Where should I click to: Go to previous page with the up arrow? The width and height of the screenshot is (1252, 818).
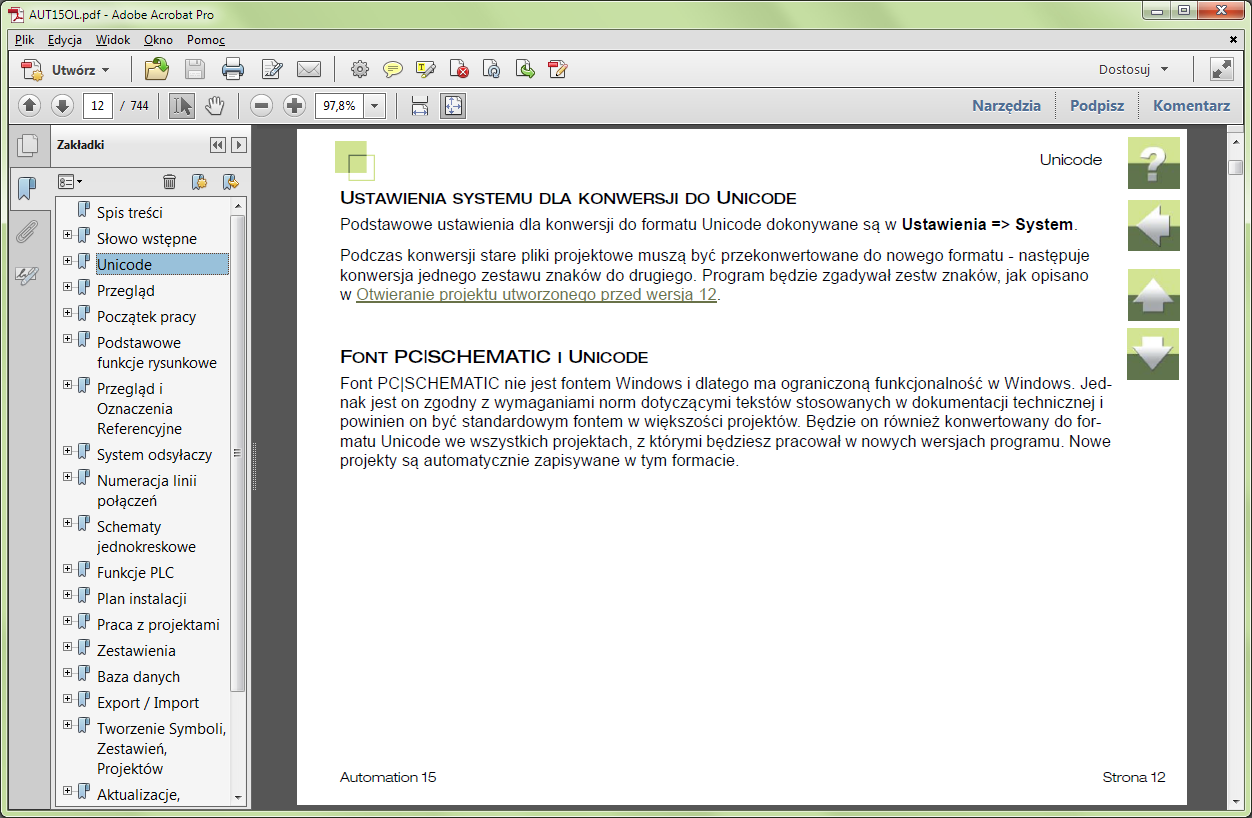coord(30,105)
